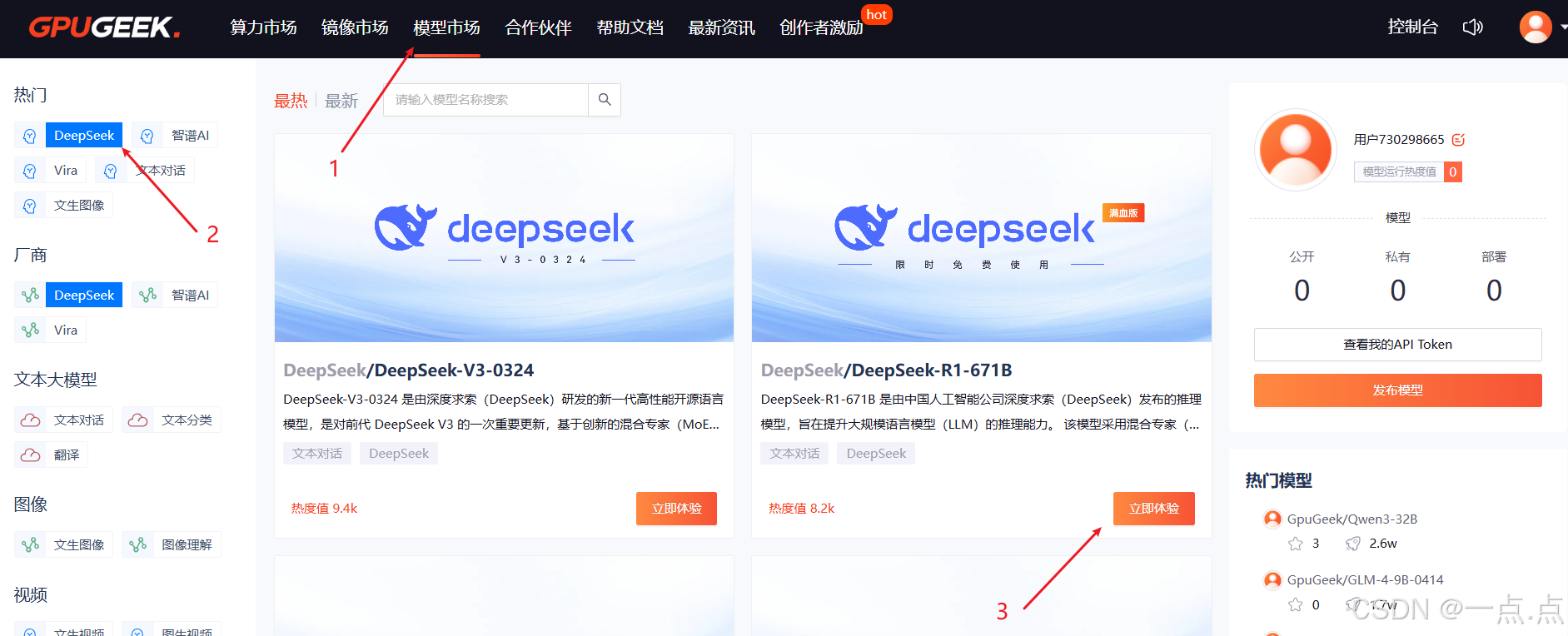1568x636 pixels.
Task: Open the DeepSeek/DeepSeek-R1-671B title link
Action: pos(886,370)
